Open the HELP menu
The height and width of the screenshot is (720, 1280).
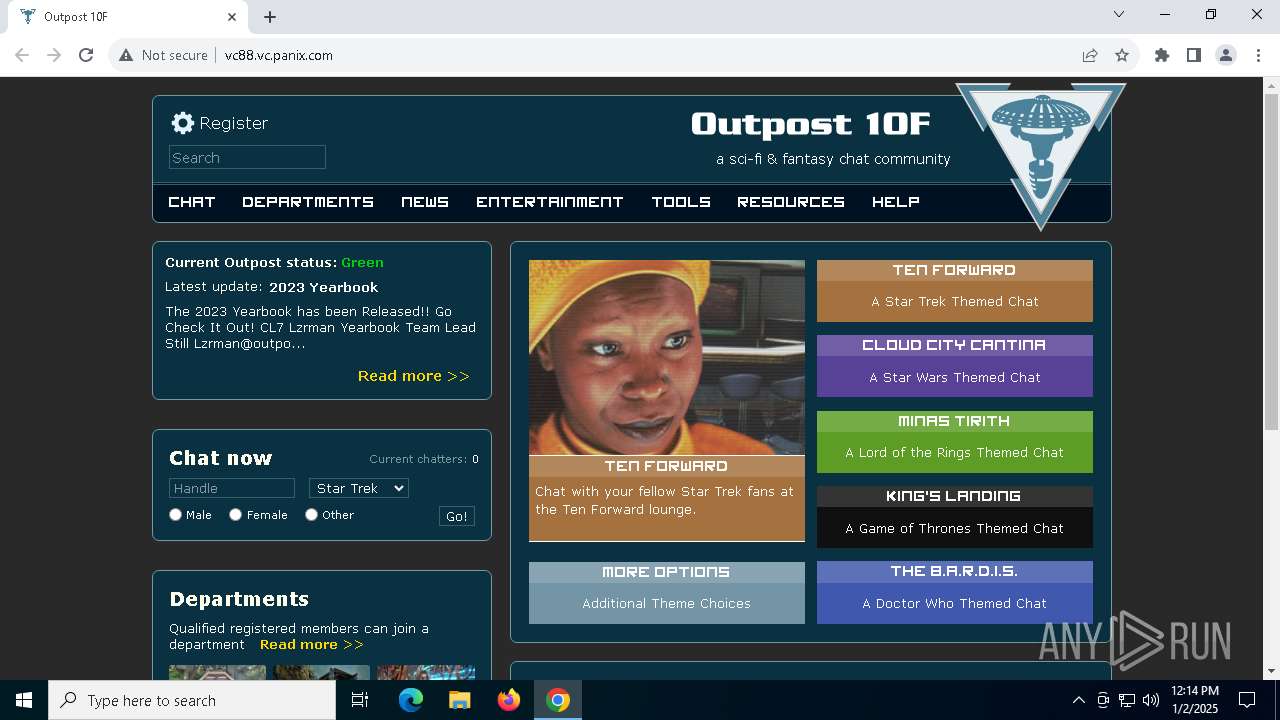coord(896,202)
